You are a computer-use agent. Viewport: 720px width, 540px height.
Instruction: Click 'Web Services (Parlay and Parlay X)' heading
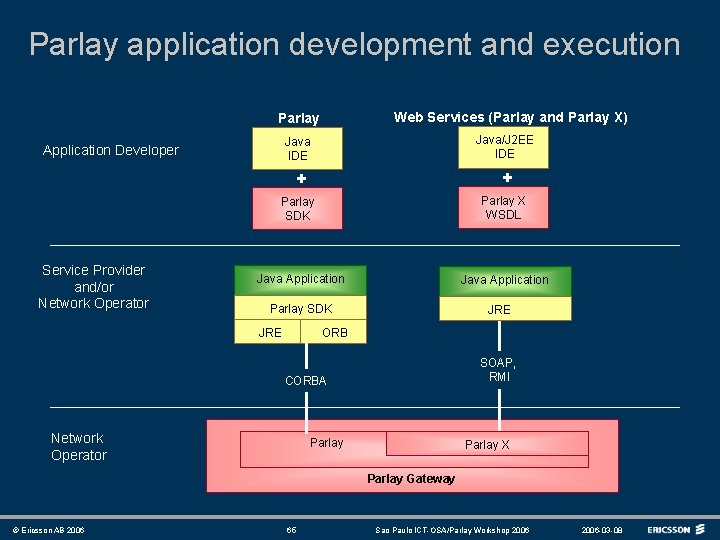click(x=511, y=118)
